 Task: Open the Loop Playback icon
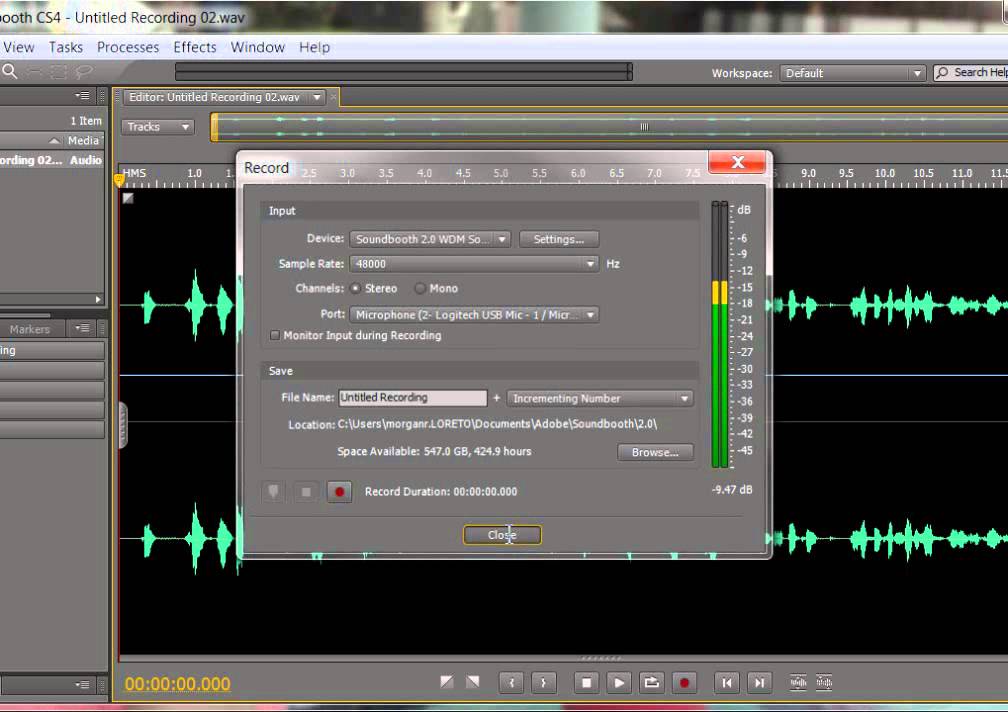[x=652, y=682]
